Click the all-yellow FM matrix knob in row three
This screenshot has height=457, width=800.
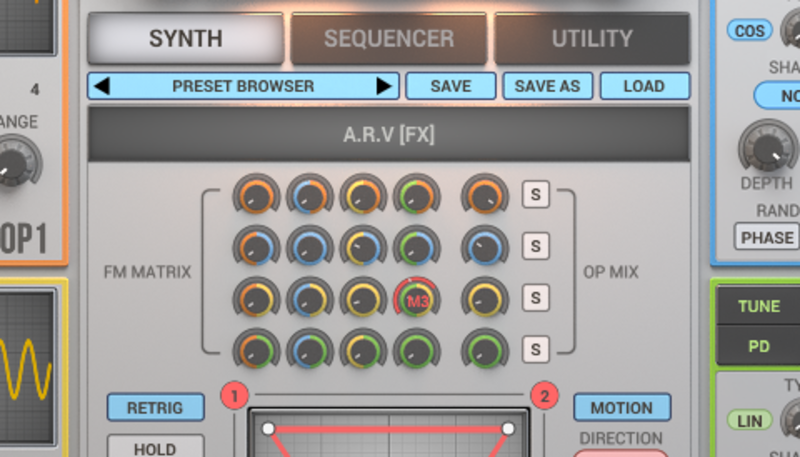363,298
